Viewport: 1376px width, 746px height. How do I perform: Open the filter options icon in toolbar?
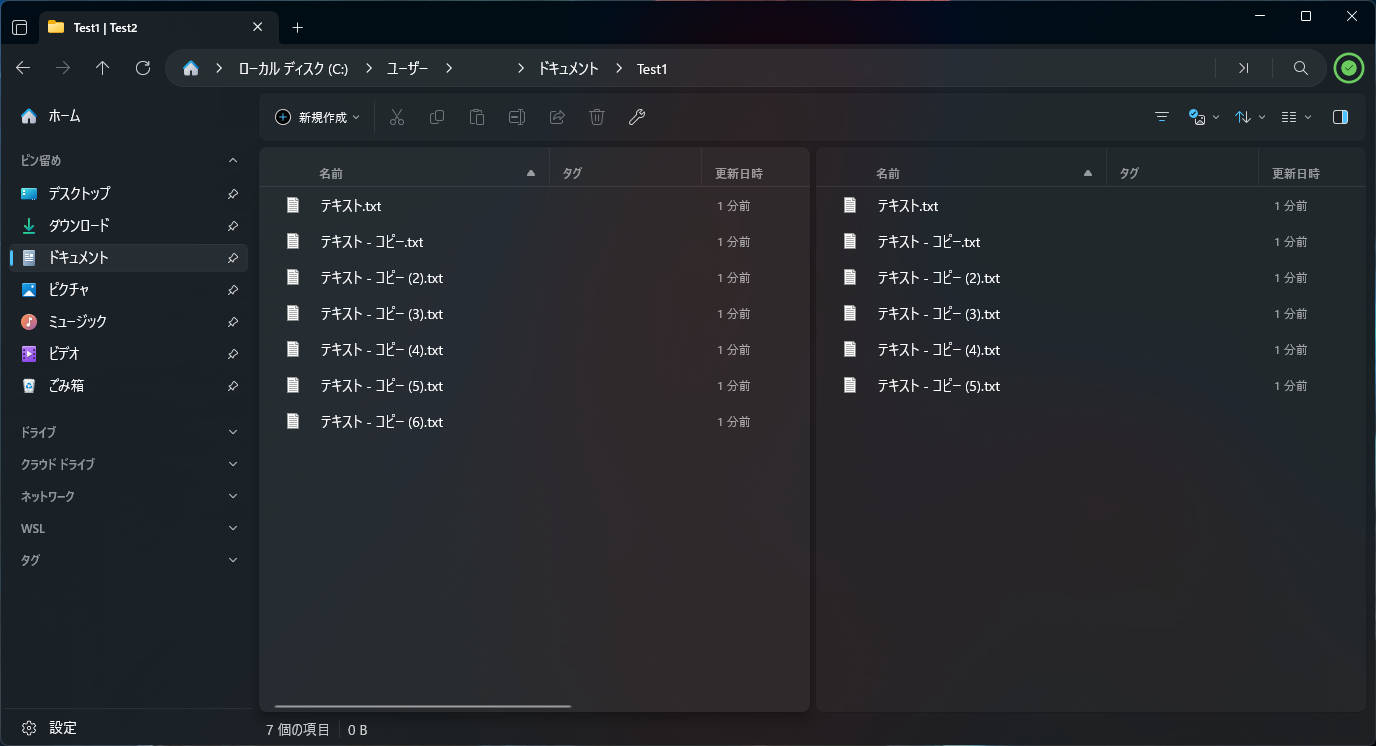click(x=1162, y=117)
